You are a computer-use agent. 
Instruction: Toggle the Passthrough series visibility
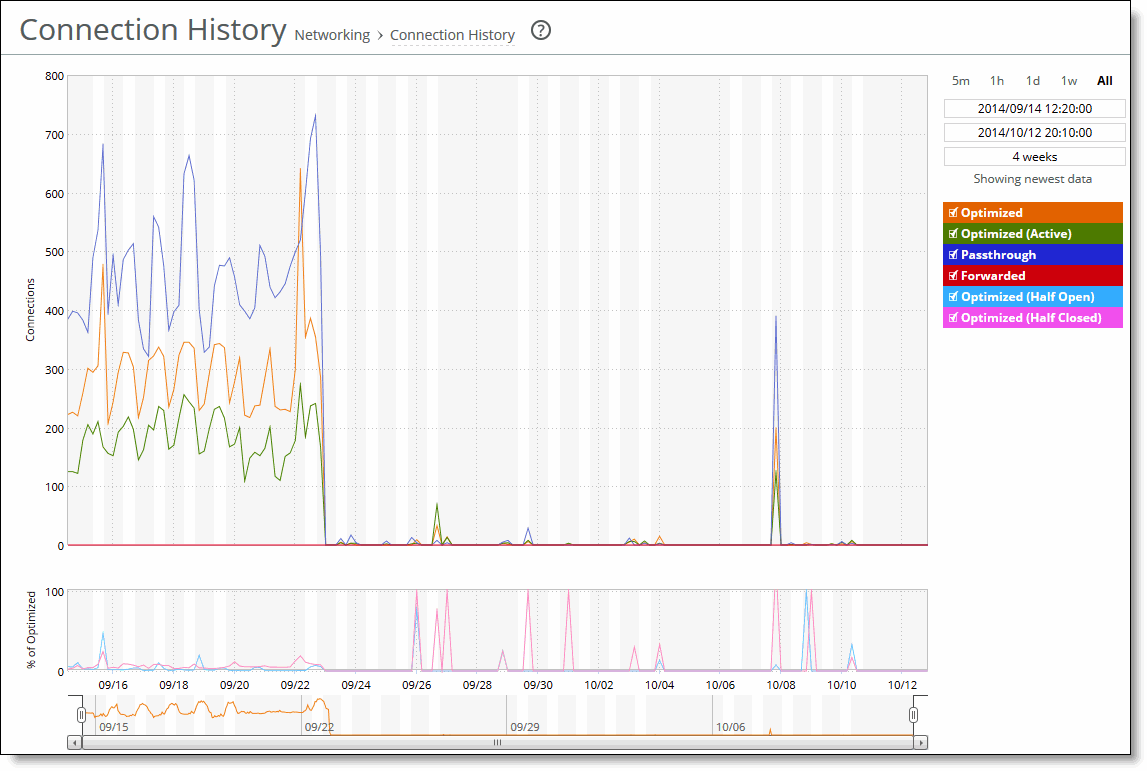(x=952, y=254)
